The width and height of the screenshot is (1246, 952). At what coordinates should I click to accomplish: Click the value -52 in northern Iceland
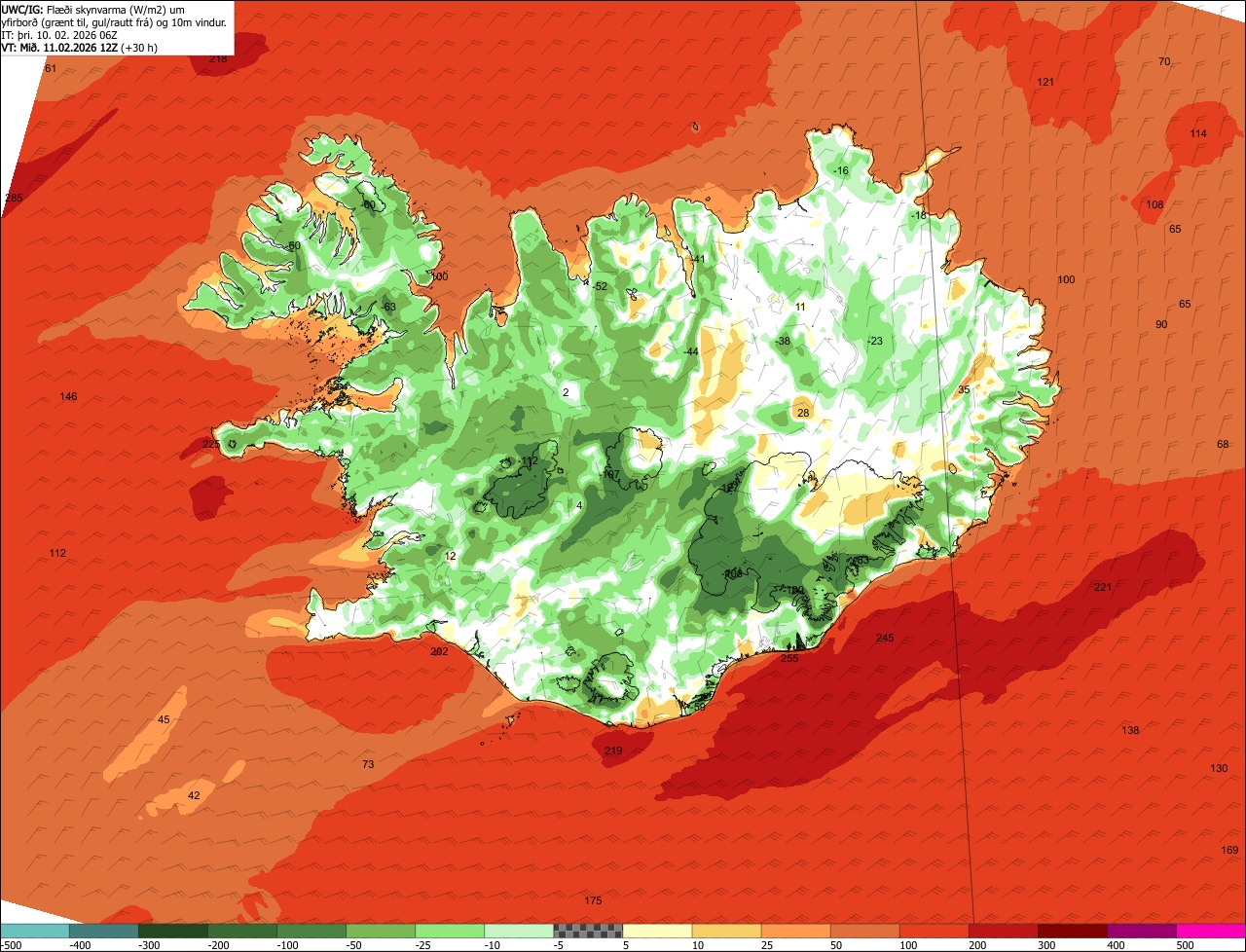click(x=600, y=286)
